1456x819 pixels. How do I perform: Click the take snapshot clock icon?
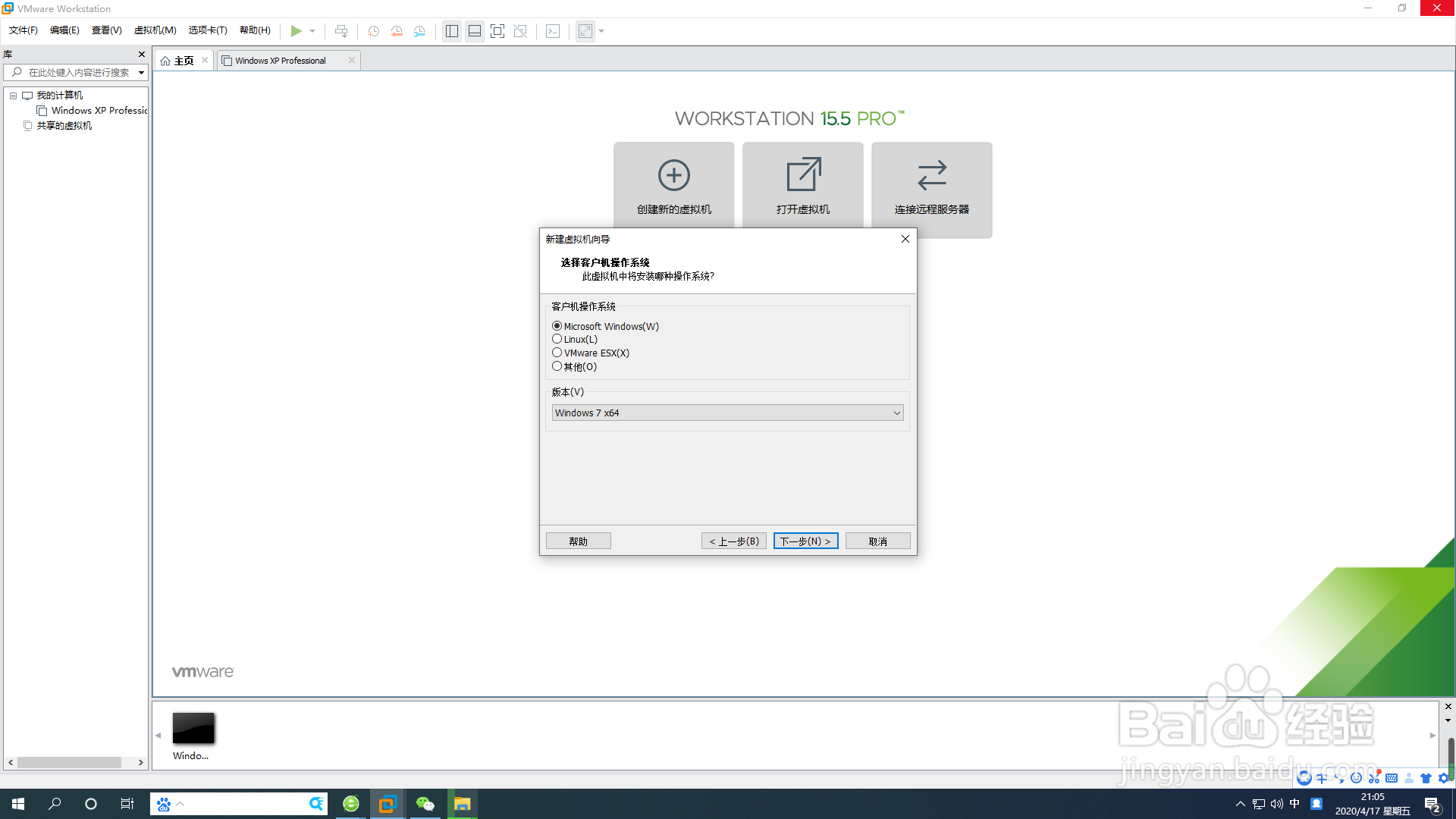(x=374, y=31)
